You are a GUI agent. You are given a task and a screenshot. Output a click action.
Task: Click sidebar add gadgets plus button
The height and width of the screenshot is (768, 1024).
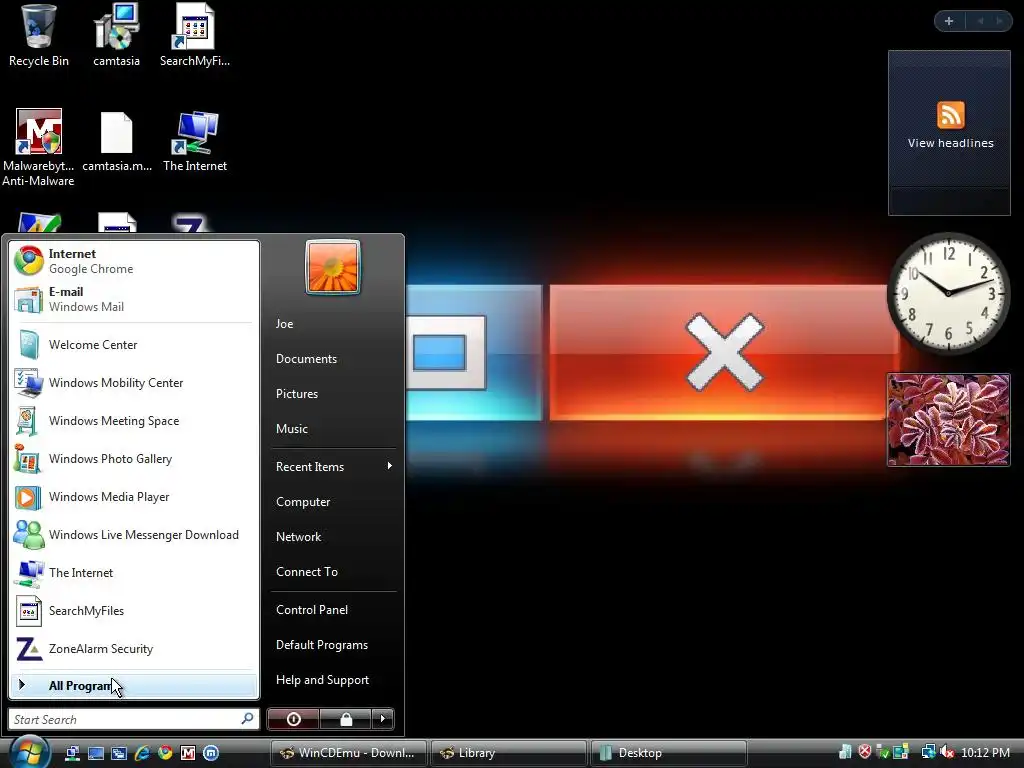[949, 21]
